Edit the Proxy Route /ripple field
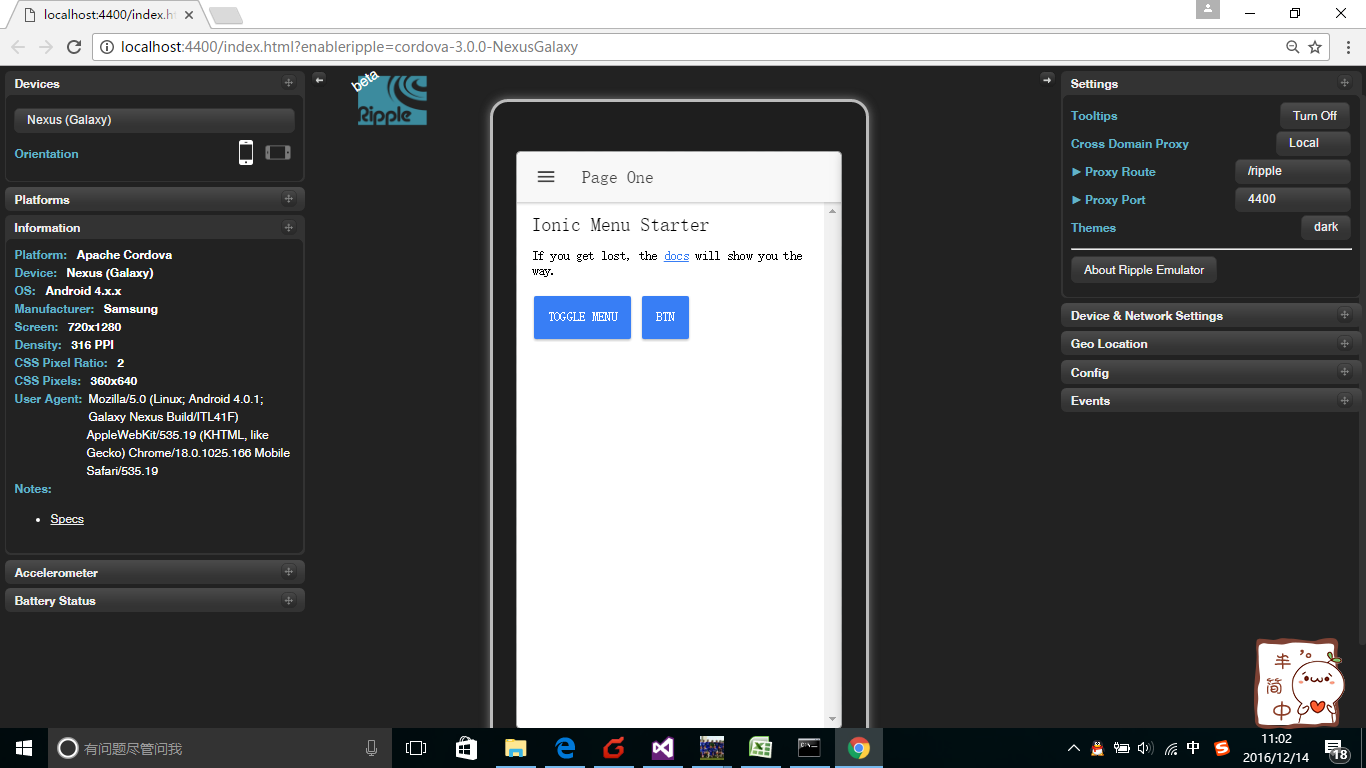This screenshot has width=1366, height=768. (x=1292, y=171)
